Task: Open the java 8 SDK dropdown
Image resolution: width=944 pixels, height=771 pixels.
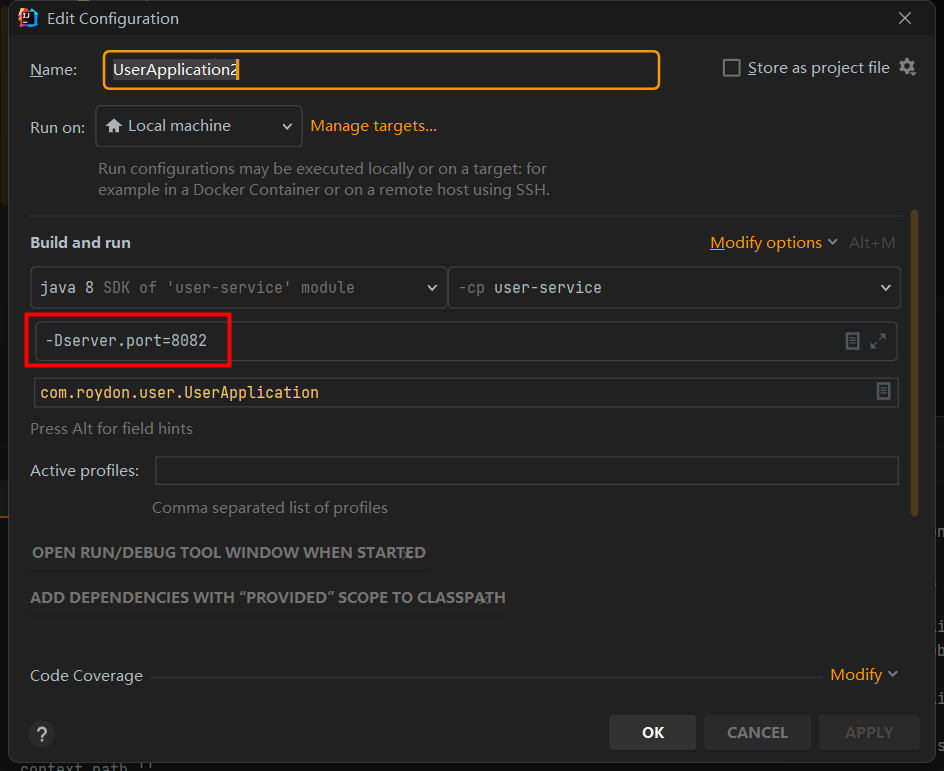Action: [x=238, y=288]
